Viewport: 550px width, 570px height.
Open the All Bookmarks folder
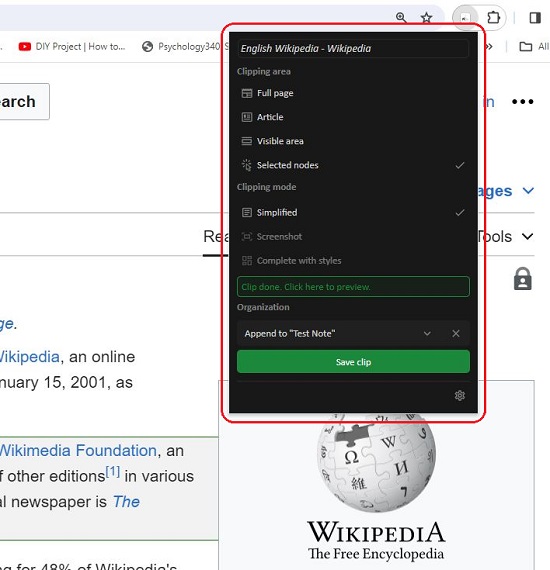pyautogui.click(x=534, y=47)
